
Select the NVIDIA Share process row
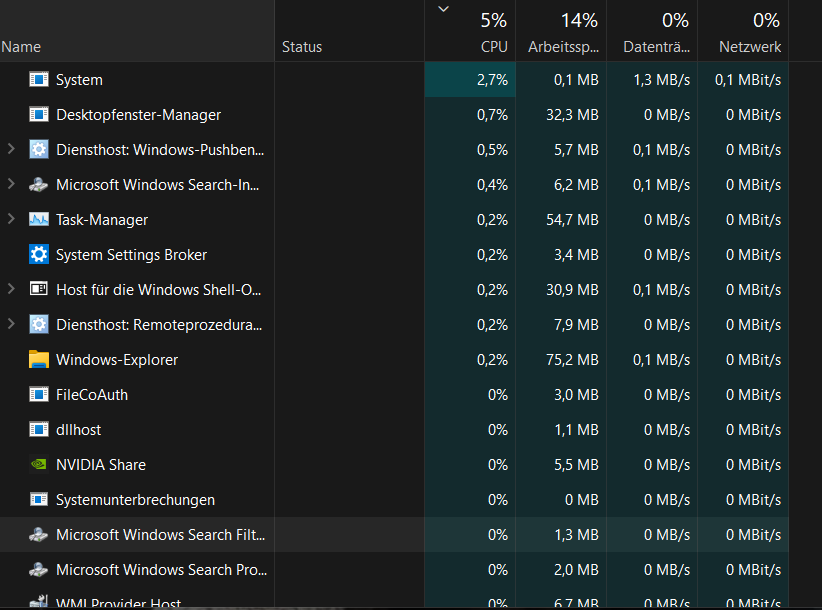pos(394,464)
